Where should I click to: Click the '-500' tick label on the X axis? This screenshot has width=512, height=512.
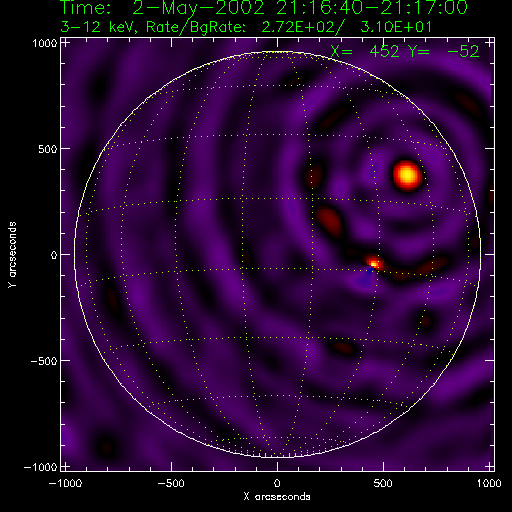pos(171,483)
